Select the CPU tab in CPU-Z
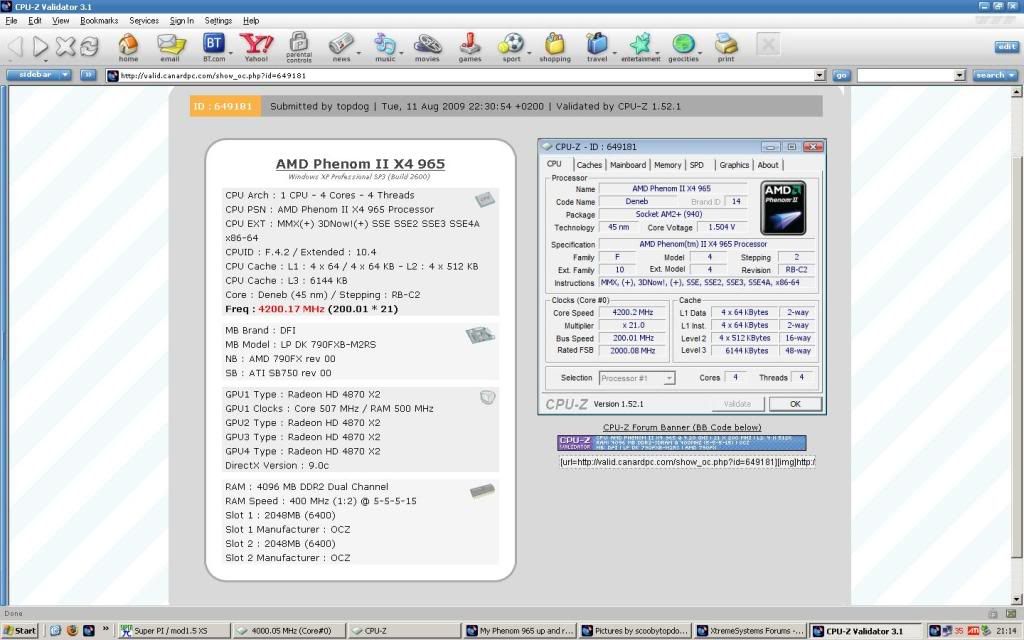Viewport: 1024px width, 640px height. (x=554, y=164)
